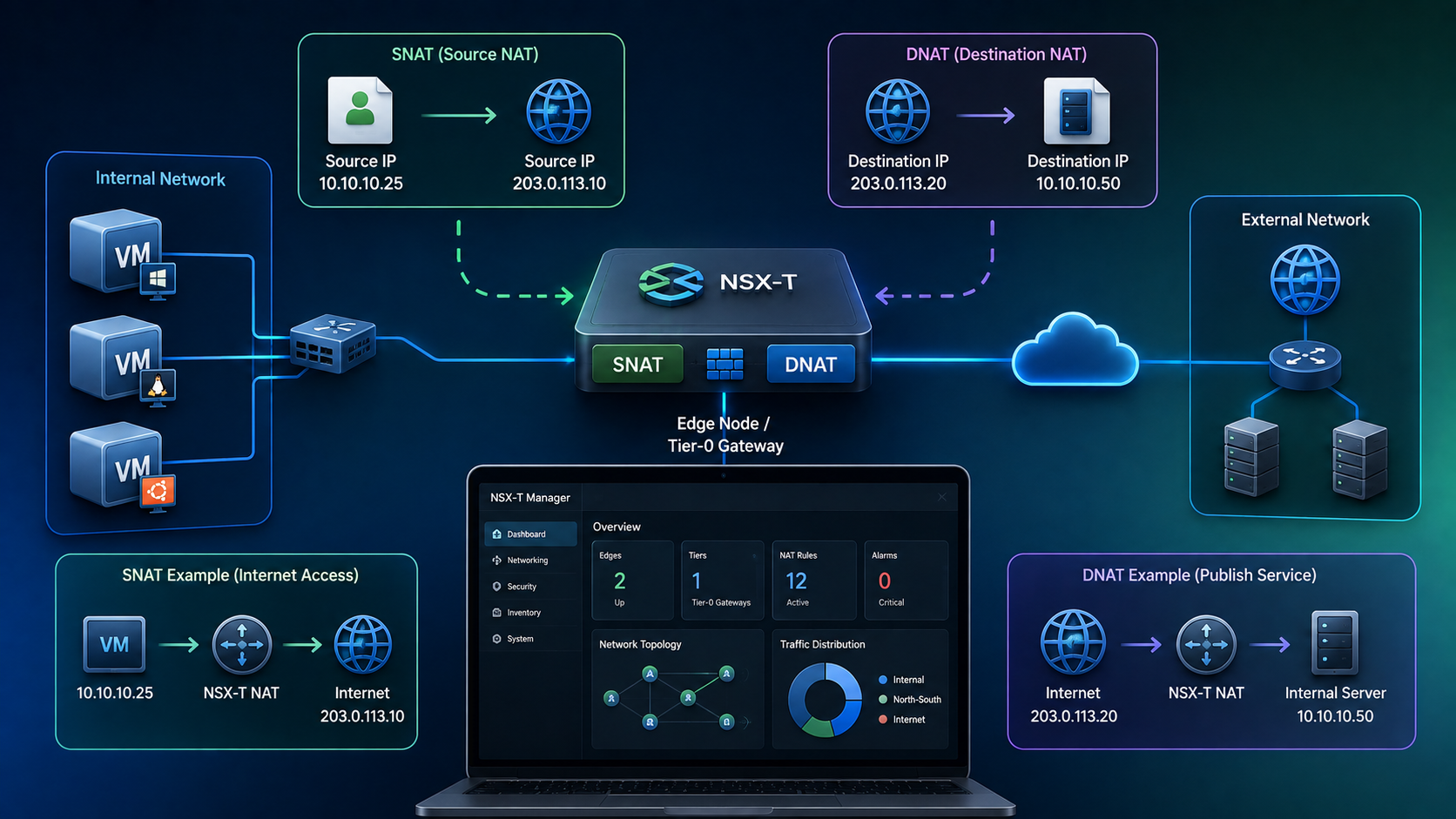Click the right server rack in External Network
1456x819 pixels.
point(1359,459)
